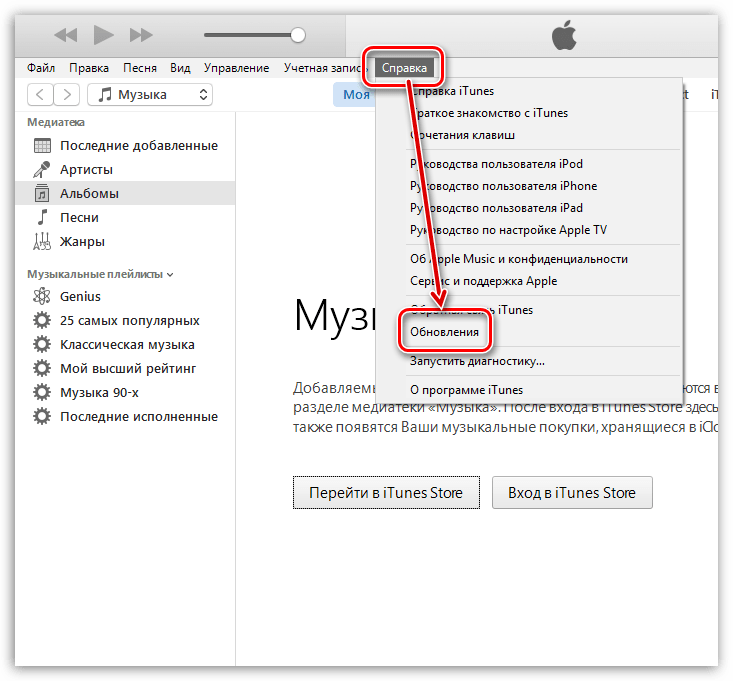Select the Моя музыка tab

pos(355,95)
